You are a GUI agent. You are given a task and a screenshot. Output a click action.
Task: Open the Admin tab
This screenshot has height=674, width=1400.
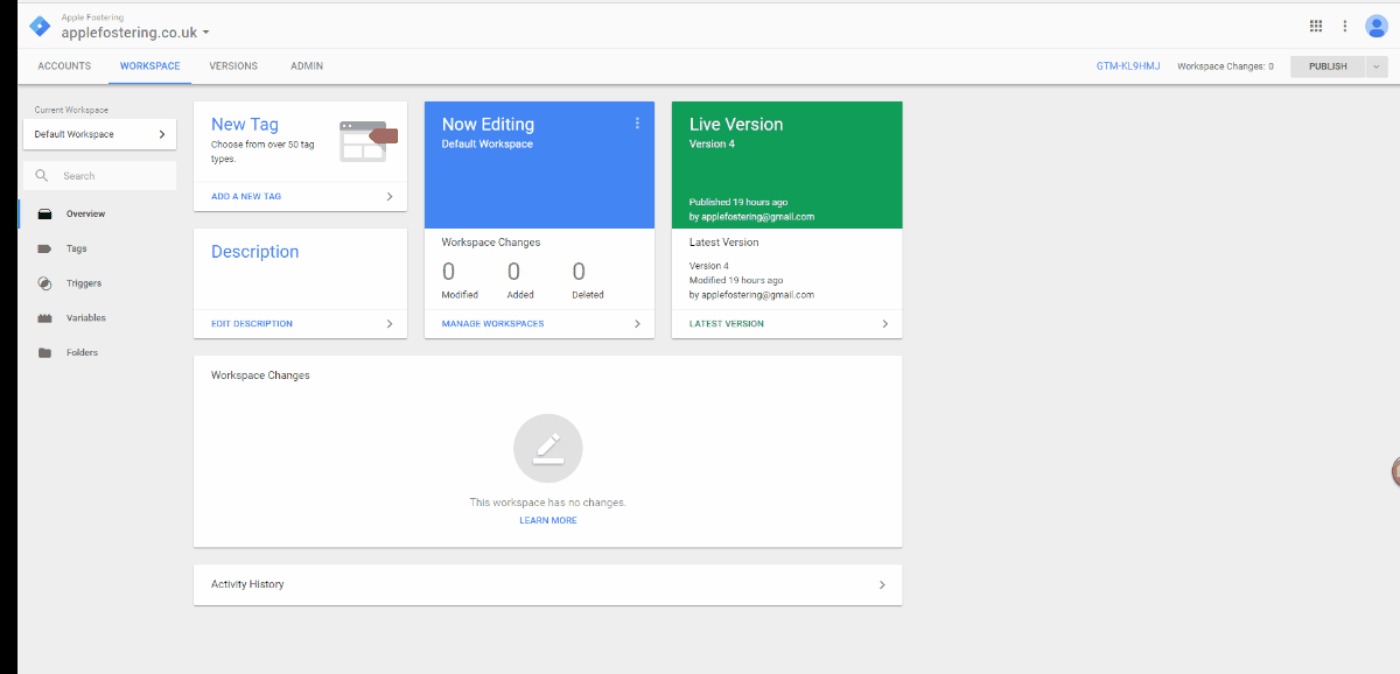307,66
